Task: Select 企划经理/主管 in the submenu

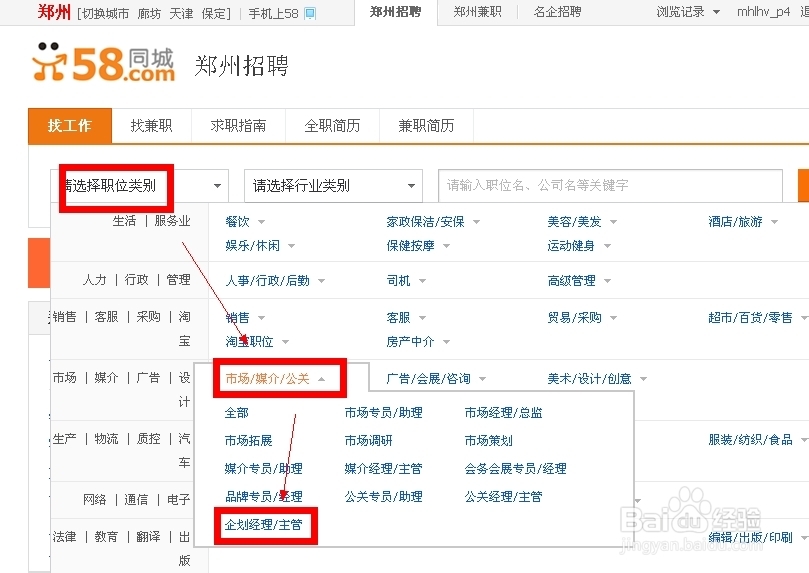Action: click(x=264, y=525)
